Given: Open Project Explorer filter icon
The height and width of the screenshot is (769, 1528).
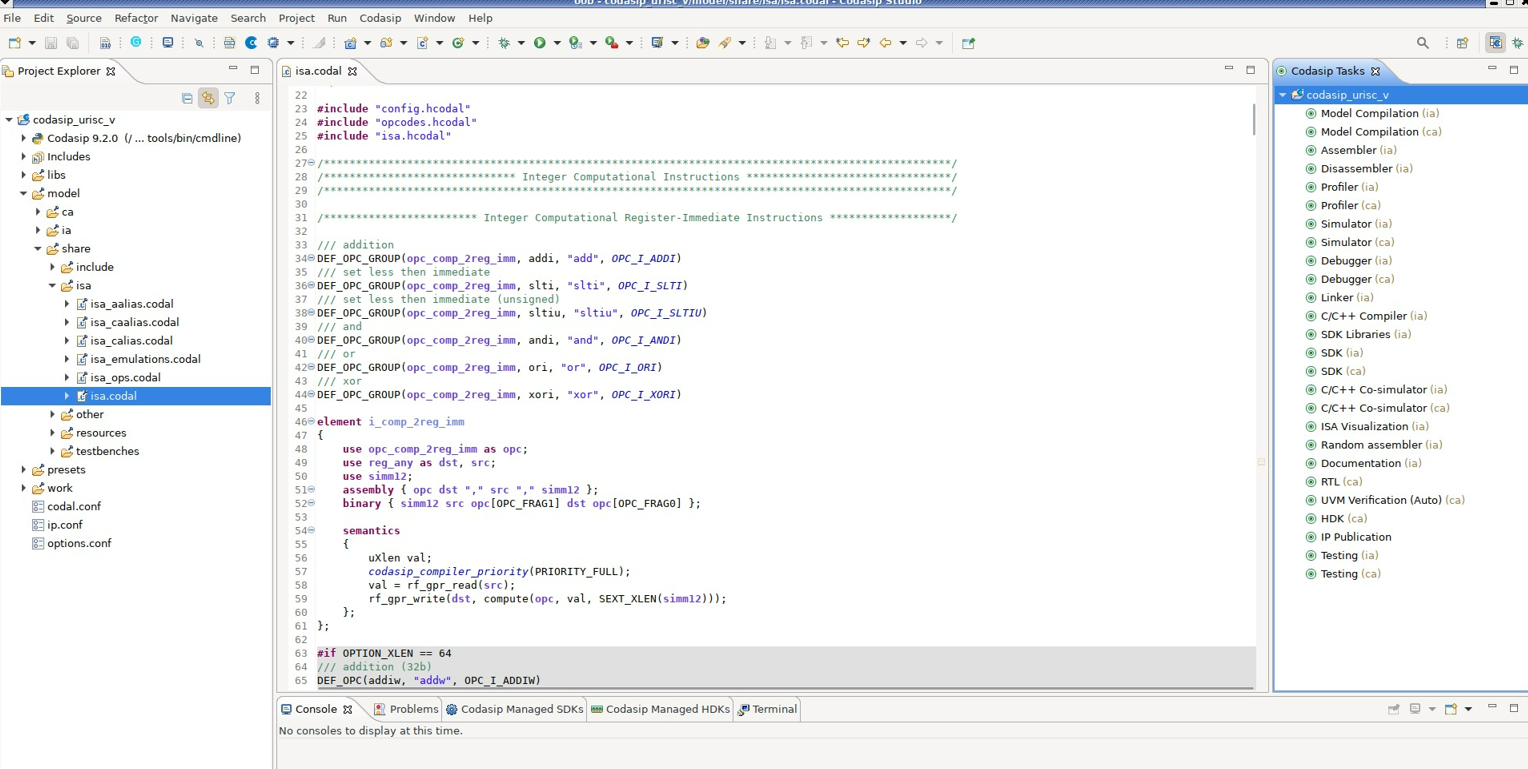Looking at the screenshot, I should pyautogui.click(x=230, y=98).
